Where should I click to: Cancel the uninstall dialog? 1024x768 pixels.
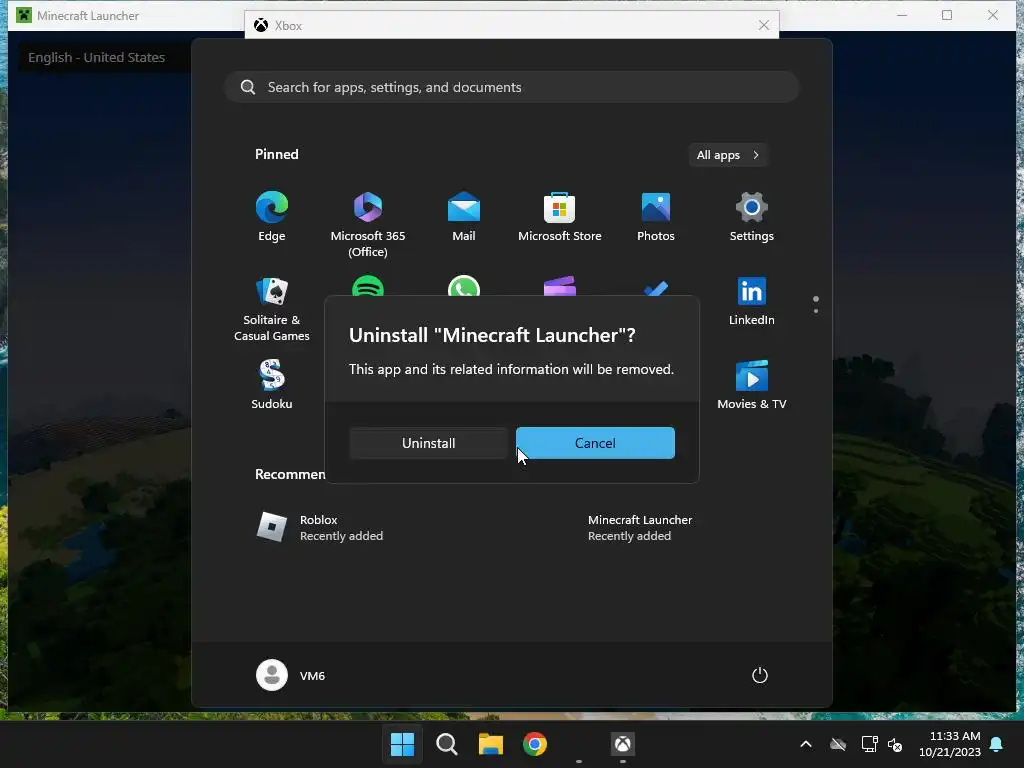[x=595, y=443]
